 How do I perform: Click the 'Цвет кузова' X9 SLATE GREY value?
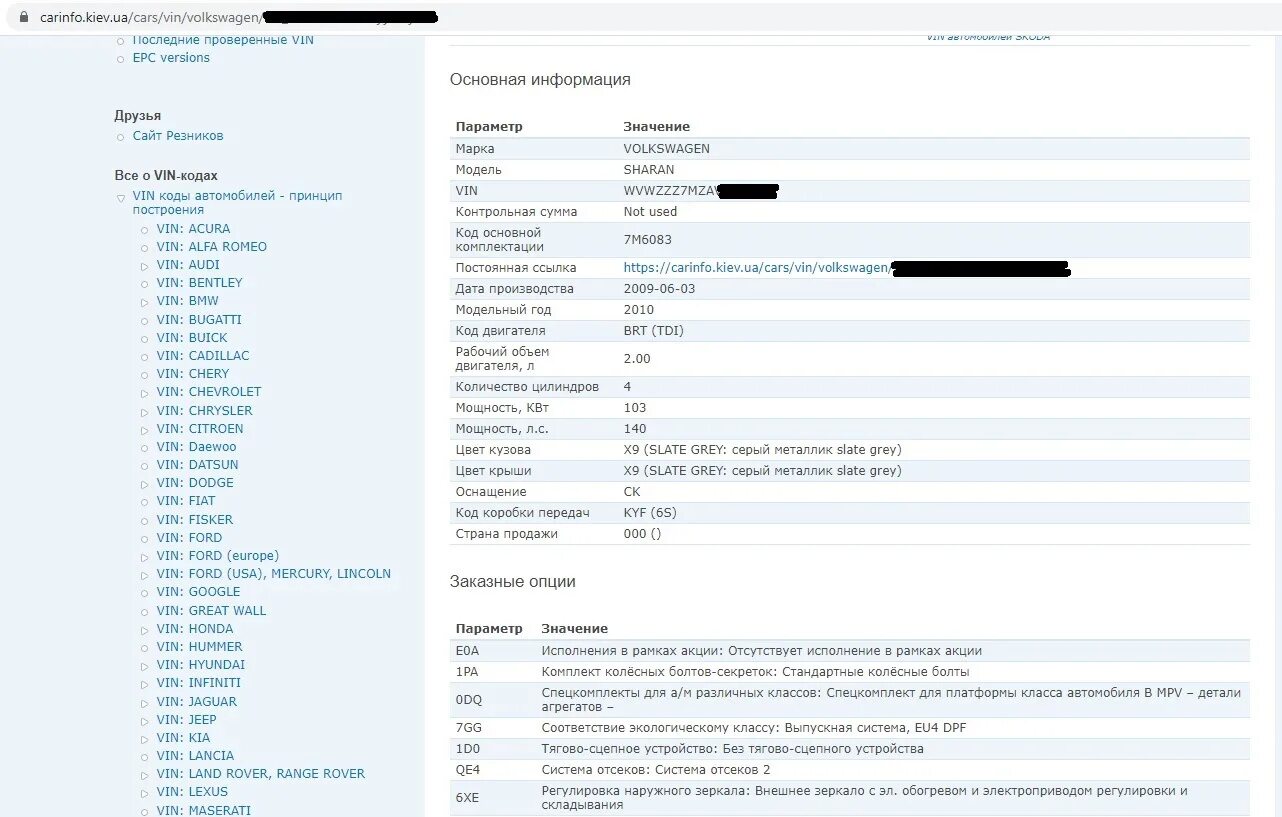click(762, 450)
